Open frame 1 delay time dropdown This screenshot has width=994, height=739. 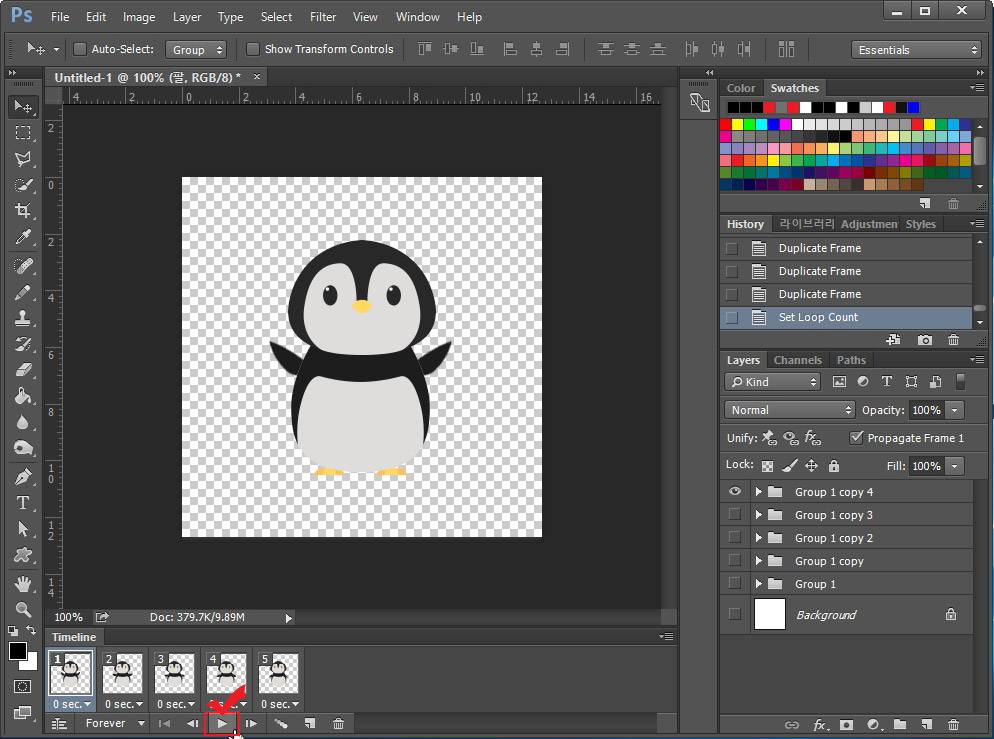click(x=72, y=704)
